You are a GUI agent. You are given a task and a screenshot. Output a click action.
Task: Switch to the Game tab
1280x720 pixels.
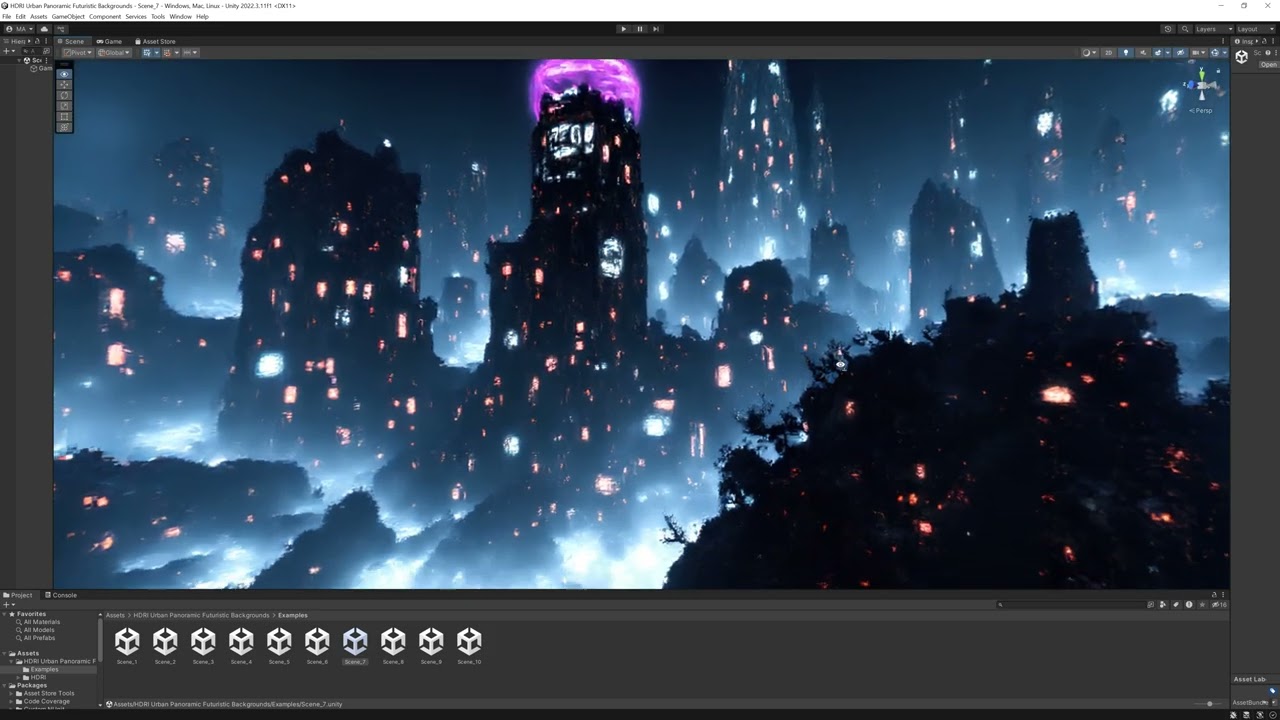(x=109, y=41)
